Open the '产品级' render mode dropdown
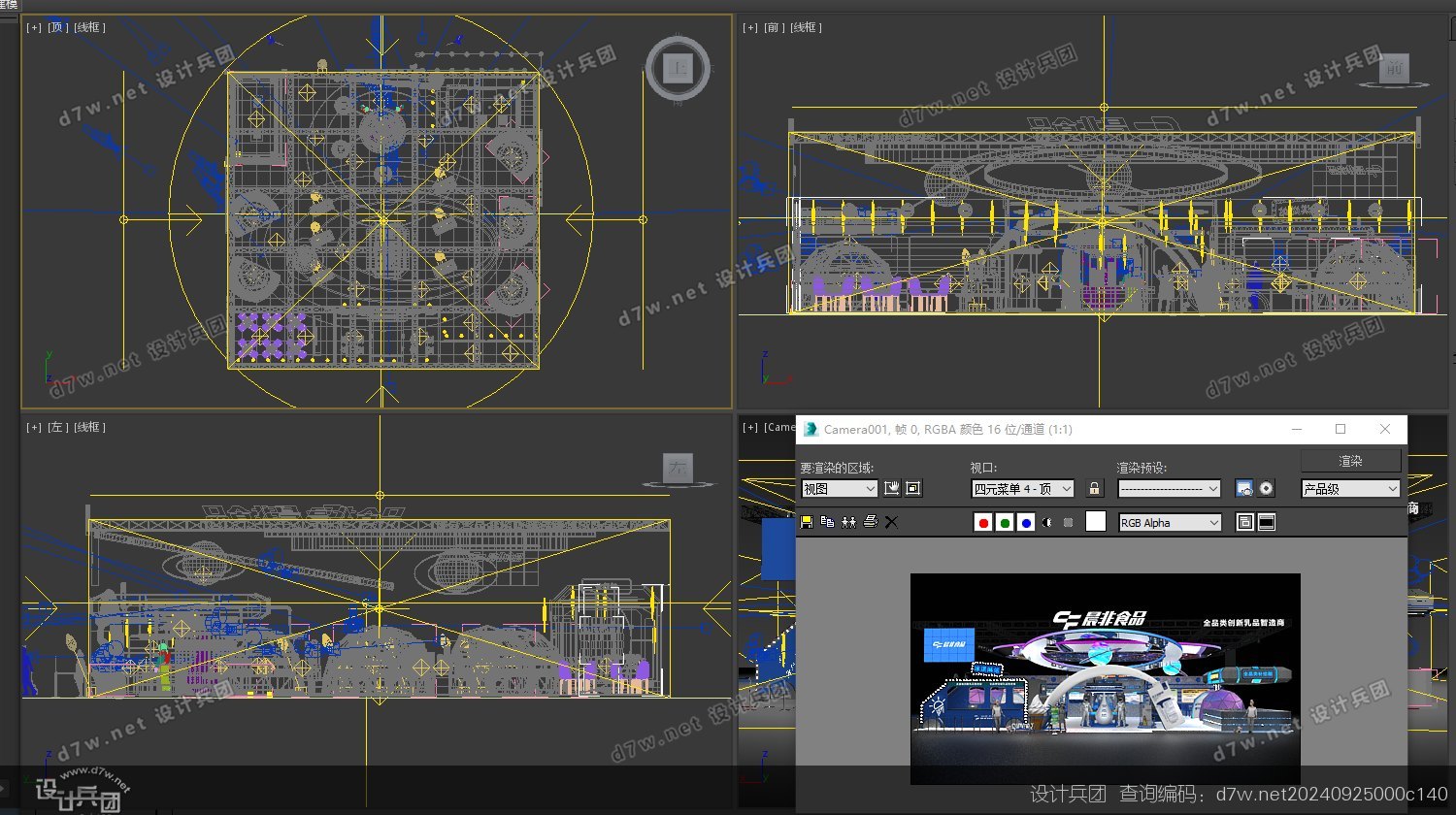The height and width of the screenshot is (815, 1456). pyautogui.click(x=1350, y=489)
